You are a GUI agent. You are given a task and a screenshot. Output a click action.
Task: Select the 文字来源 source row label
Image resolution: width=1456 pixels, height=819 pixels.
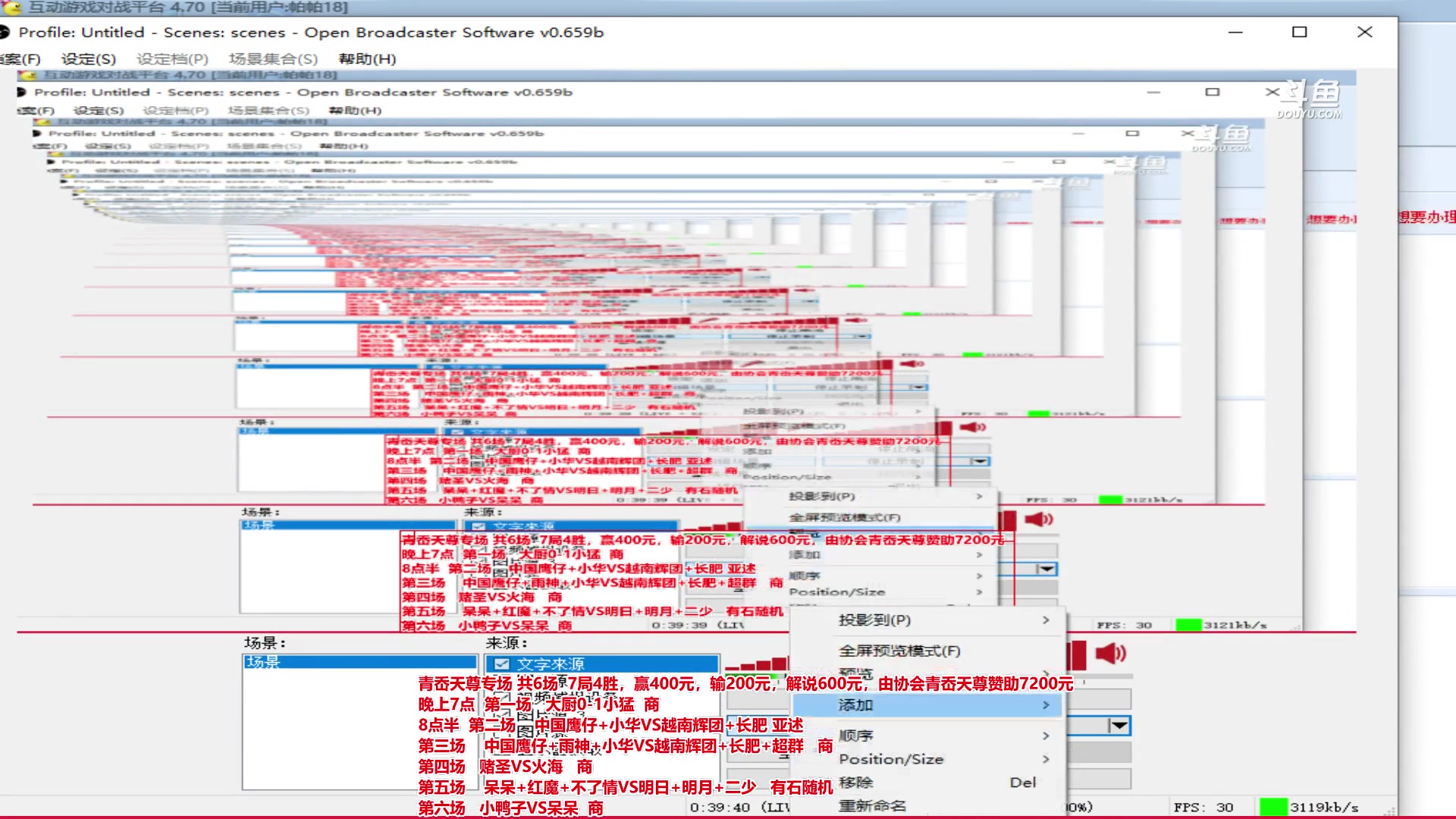[551, 664]
